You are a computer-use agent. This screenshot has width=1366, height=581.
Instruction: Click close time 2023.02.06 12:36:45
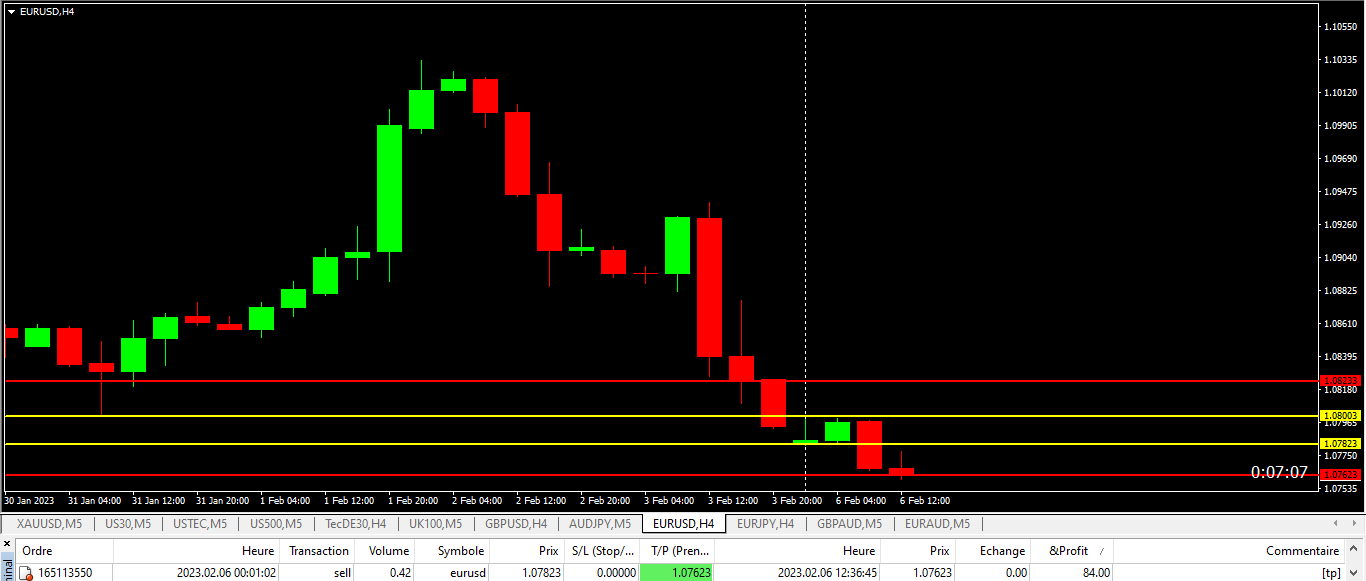click(827, 573)
